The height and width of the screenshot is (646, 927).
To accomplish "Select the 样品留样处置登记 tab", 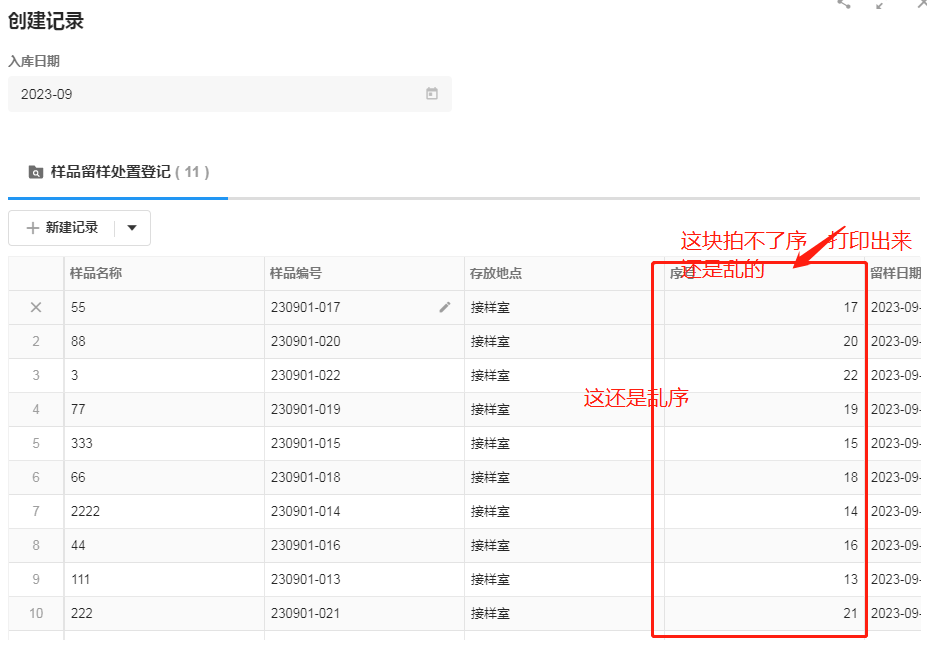I will [118, 172].
